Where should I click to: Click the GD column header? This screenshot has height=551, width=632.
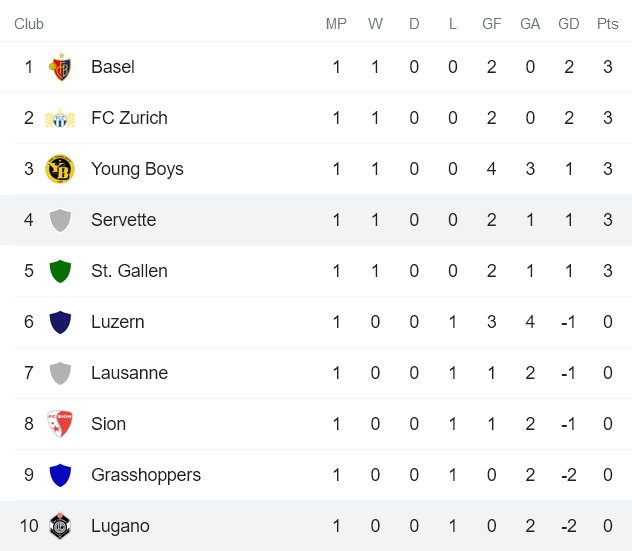[568, 24]
